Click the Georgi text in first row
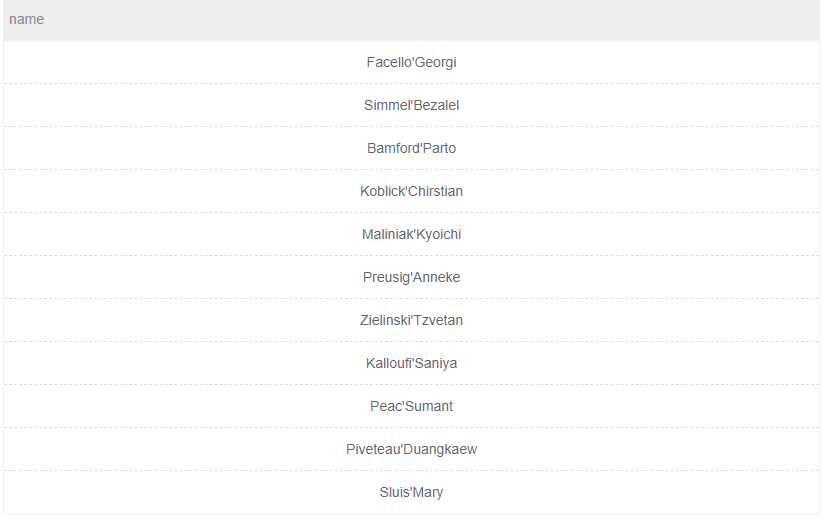Image resolution: width=823 pixels, height=520 pixels. click(x=436, y=62)
